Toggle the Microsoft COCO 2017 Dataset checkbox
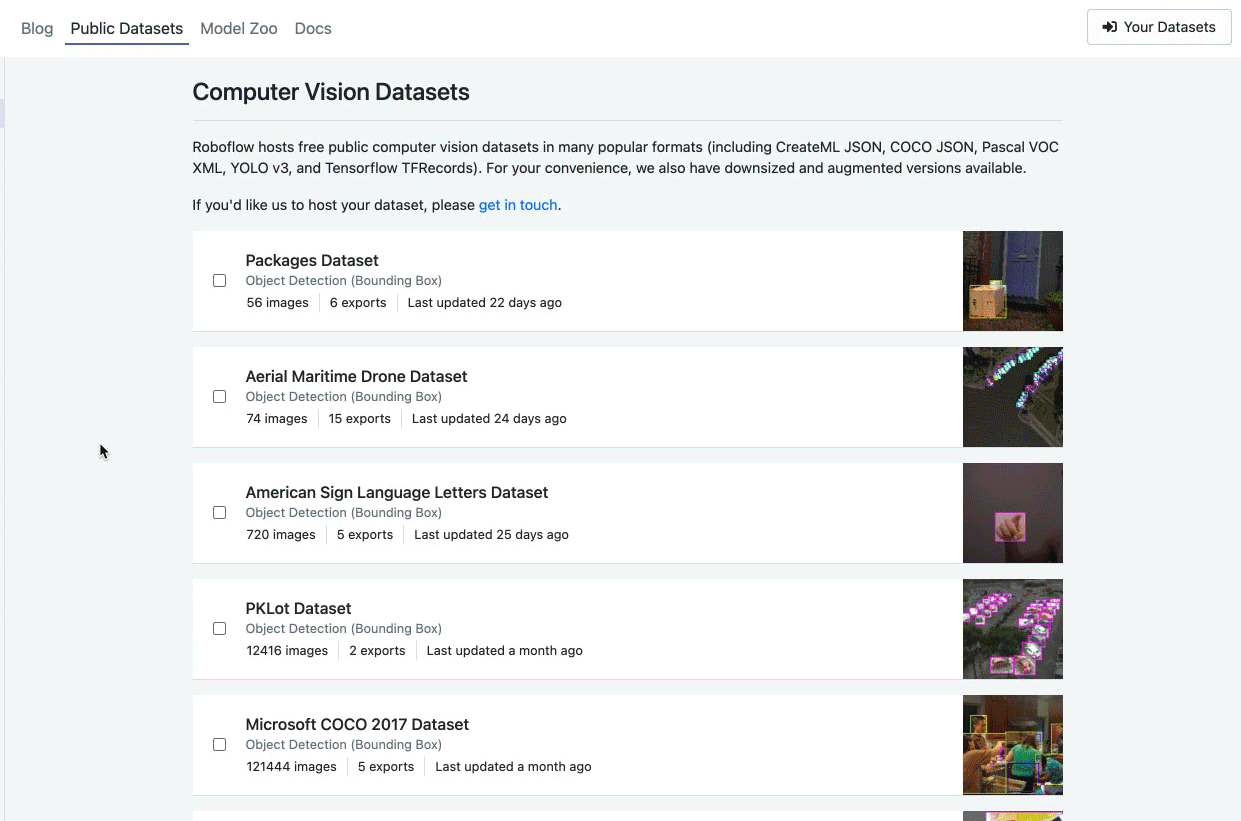Image resolution: width=1241 pixels, height=821 pixels. (x=219, y=745)
